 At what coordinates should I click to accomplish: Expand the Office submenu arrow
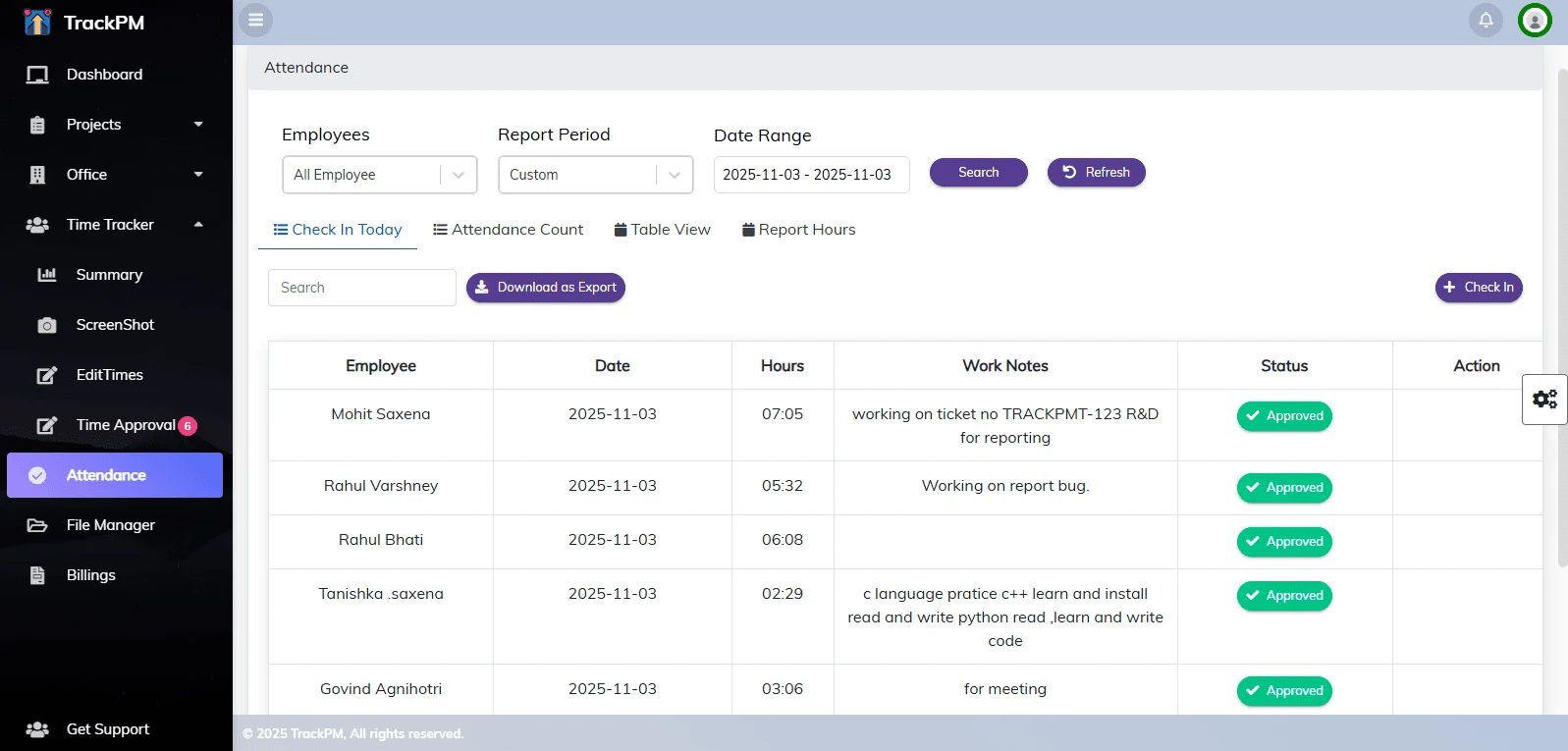[198, 175]
